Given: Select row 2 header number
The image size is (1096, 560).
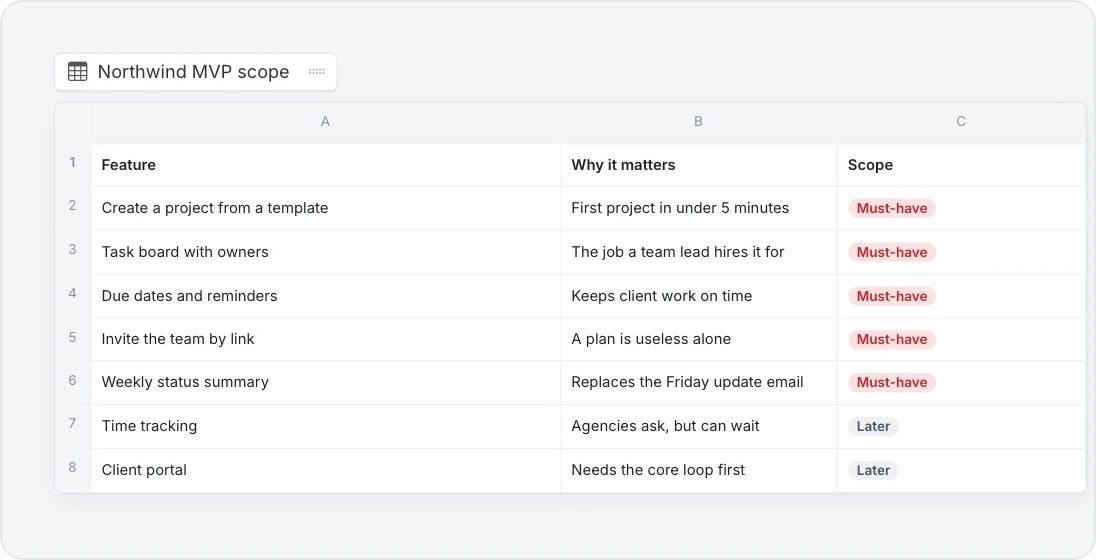Looking at the screenshot, I should tap(73, 206).
